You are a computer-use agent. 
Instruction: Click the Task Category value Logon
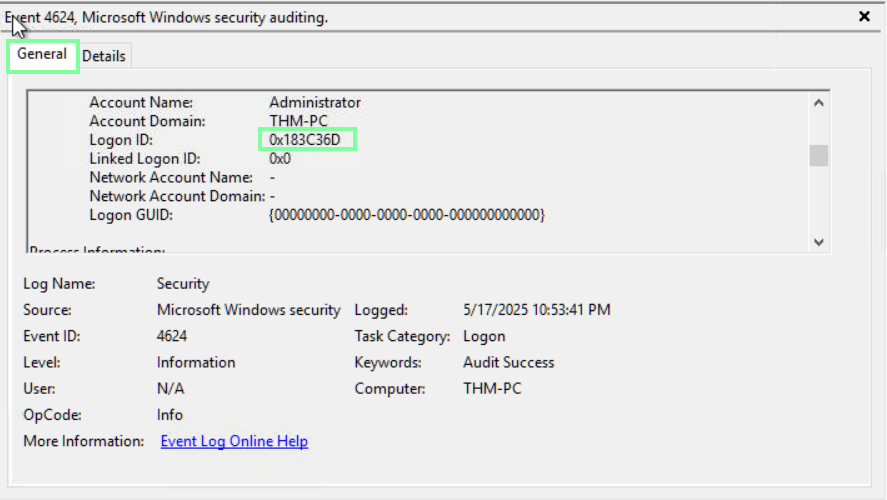point(484,336)
